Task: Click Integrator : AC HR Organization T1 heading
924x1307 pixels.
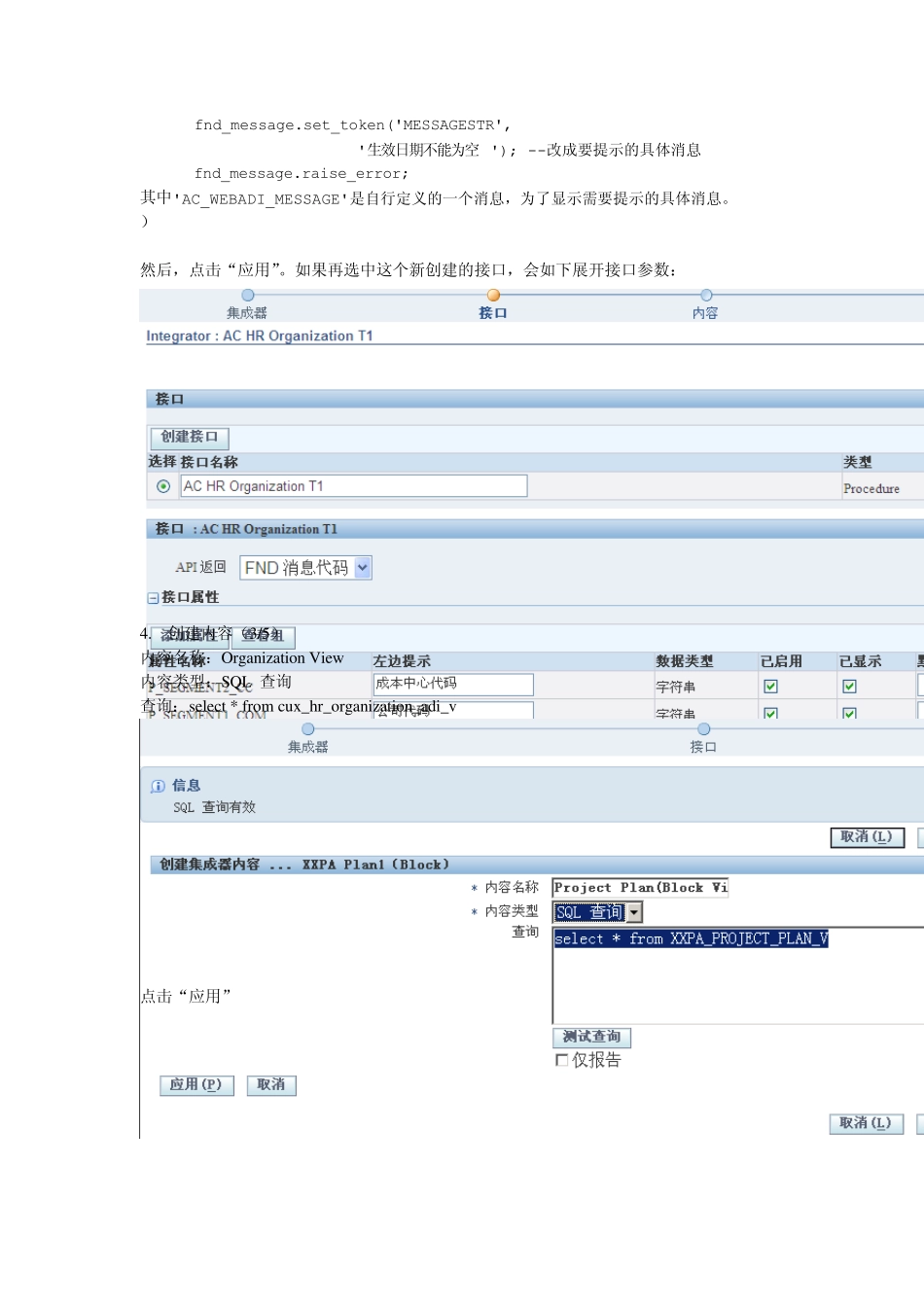Action: point(260,336)
